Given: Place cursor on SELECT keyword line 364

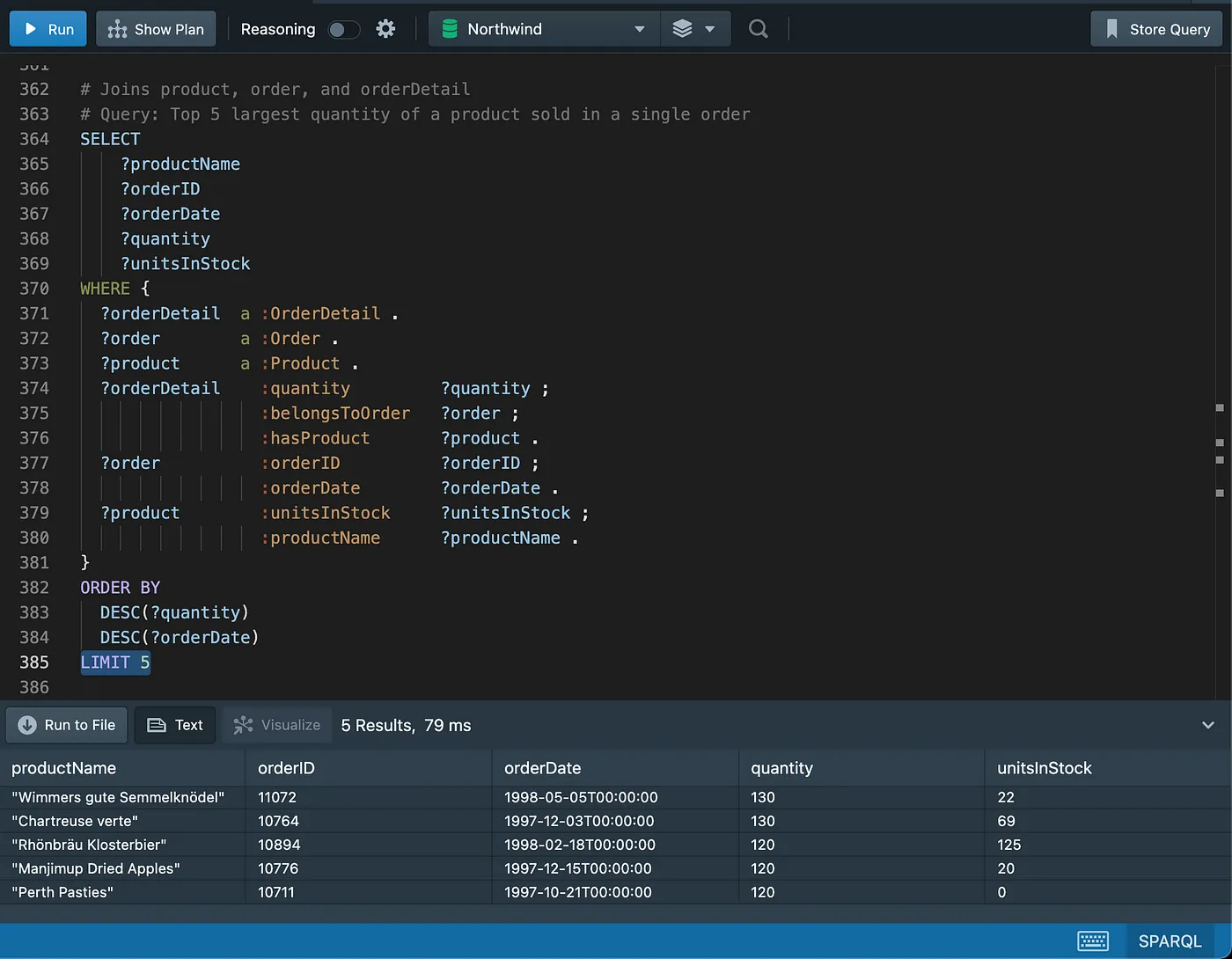Looking at the screenshot, I should tap(110, 139).
